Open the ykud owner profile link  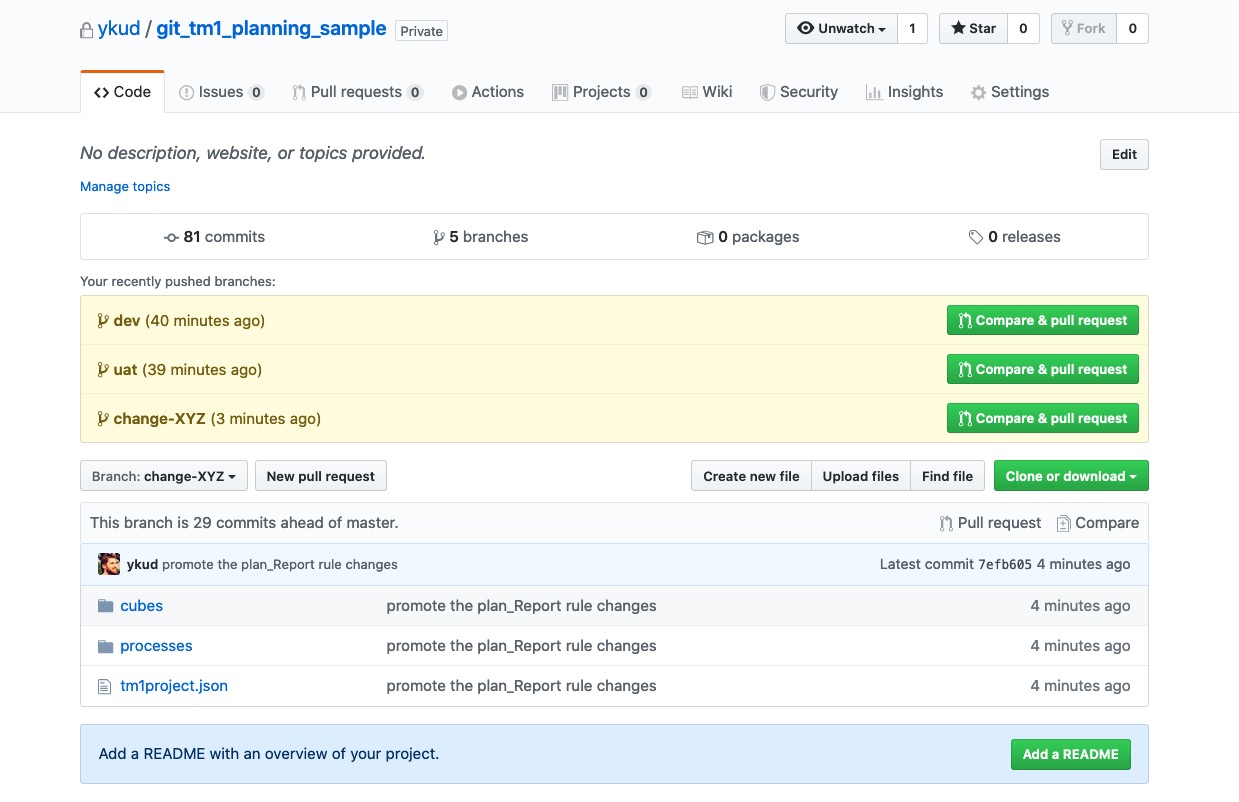point(119,29)
